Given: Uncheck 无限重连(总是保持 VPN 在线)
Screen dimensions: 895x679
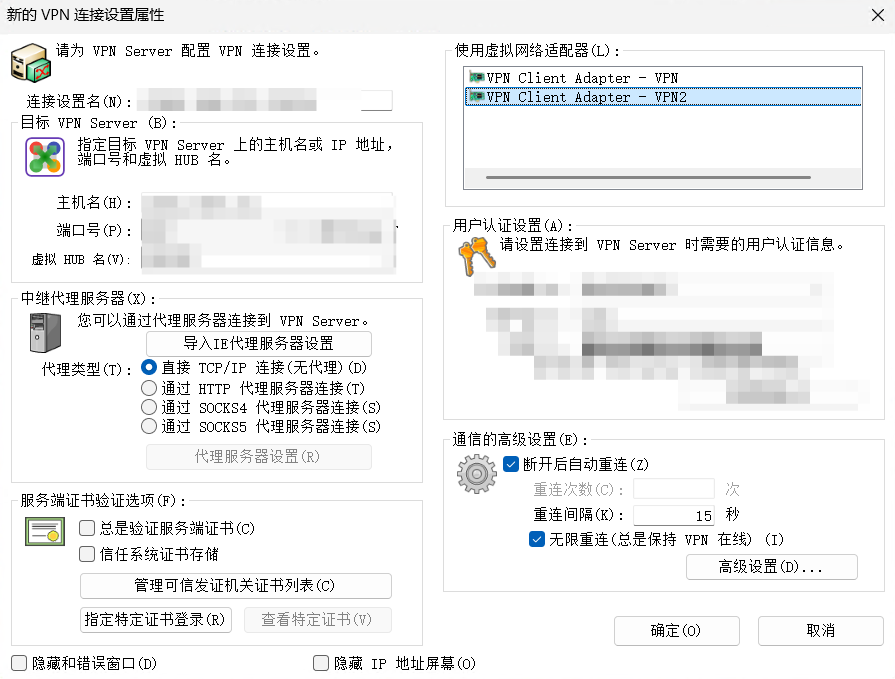Looking at the screenshot, I should 536,536.
